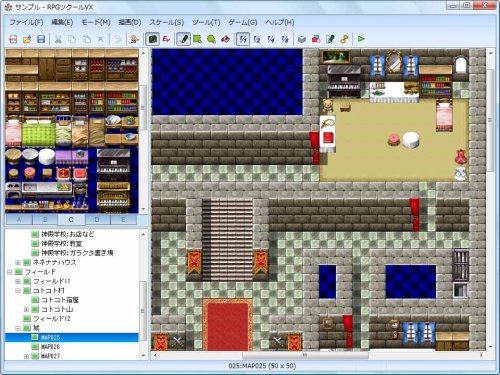Select the Ellipse drawing tool
Viewport: 500px width, 375px height.
pos(211,39)
